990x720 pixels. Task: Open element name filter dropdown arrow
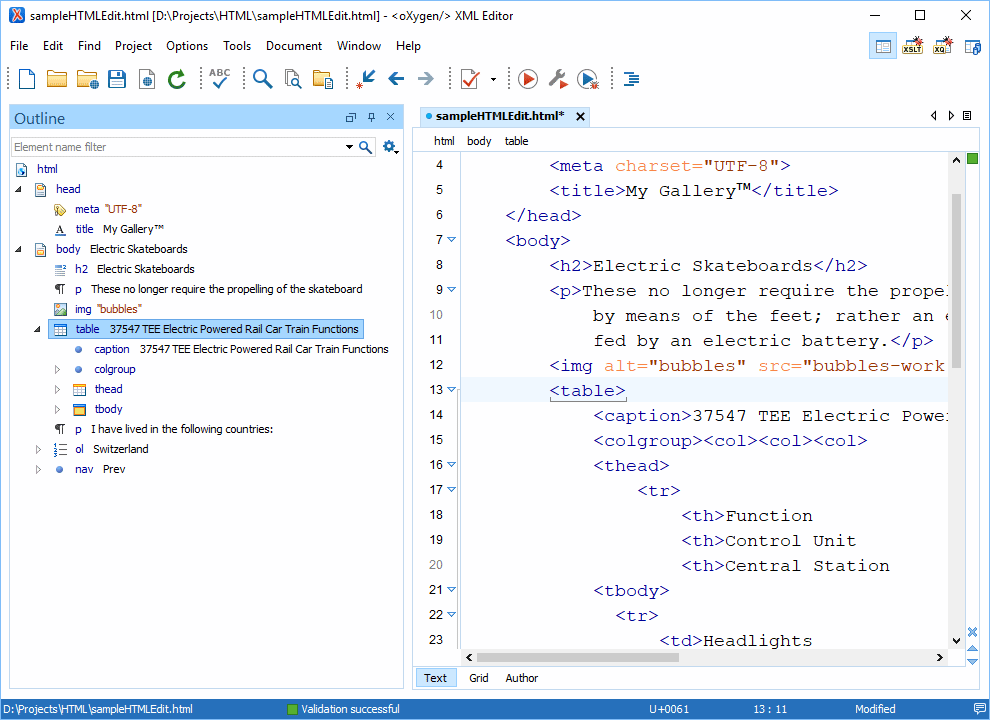coord(349,147)
